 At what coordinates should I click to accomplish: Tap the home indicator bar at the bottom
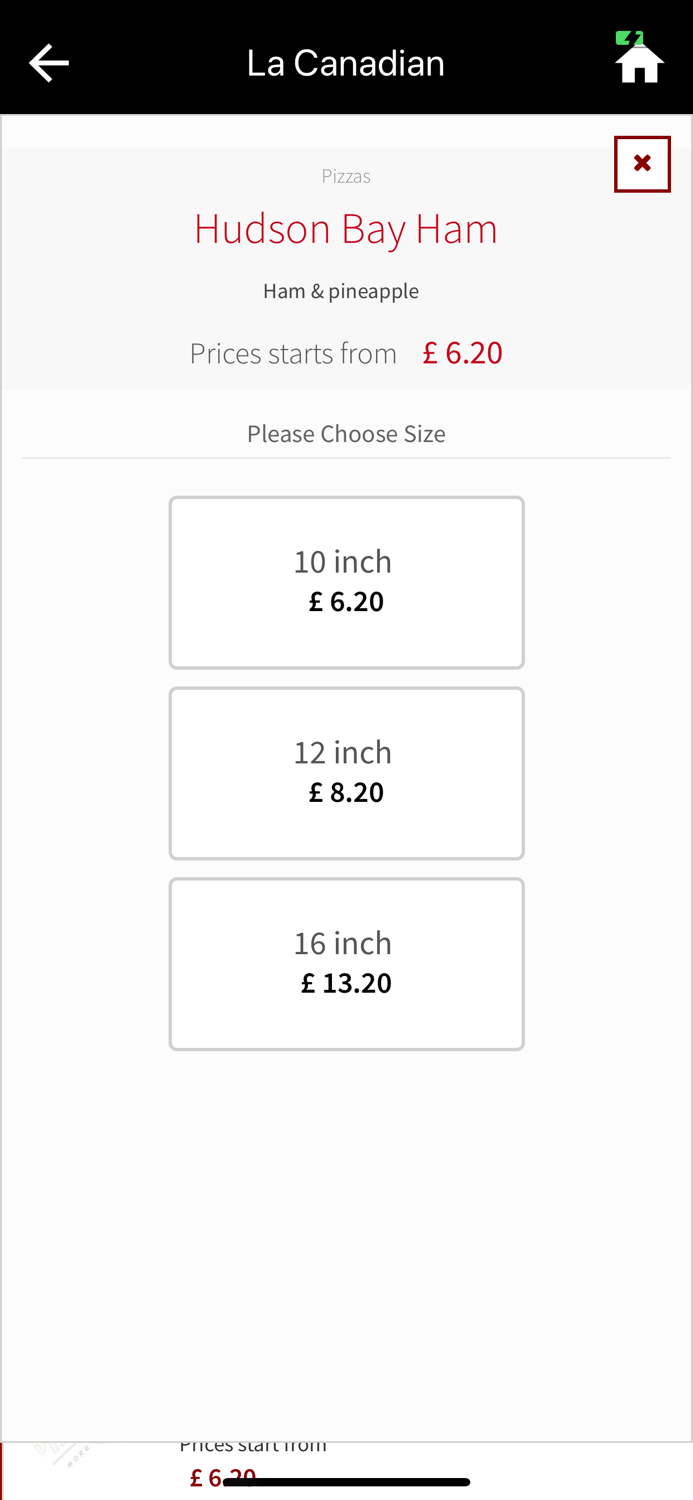pyautogui.click(x=346, y=1482)
